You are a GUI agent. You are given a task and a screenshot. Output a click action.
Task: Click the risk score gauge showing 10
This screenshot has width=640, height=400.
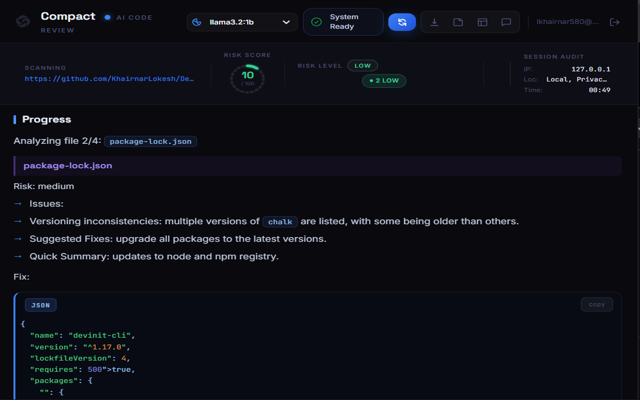[x=247, y=78]
